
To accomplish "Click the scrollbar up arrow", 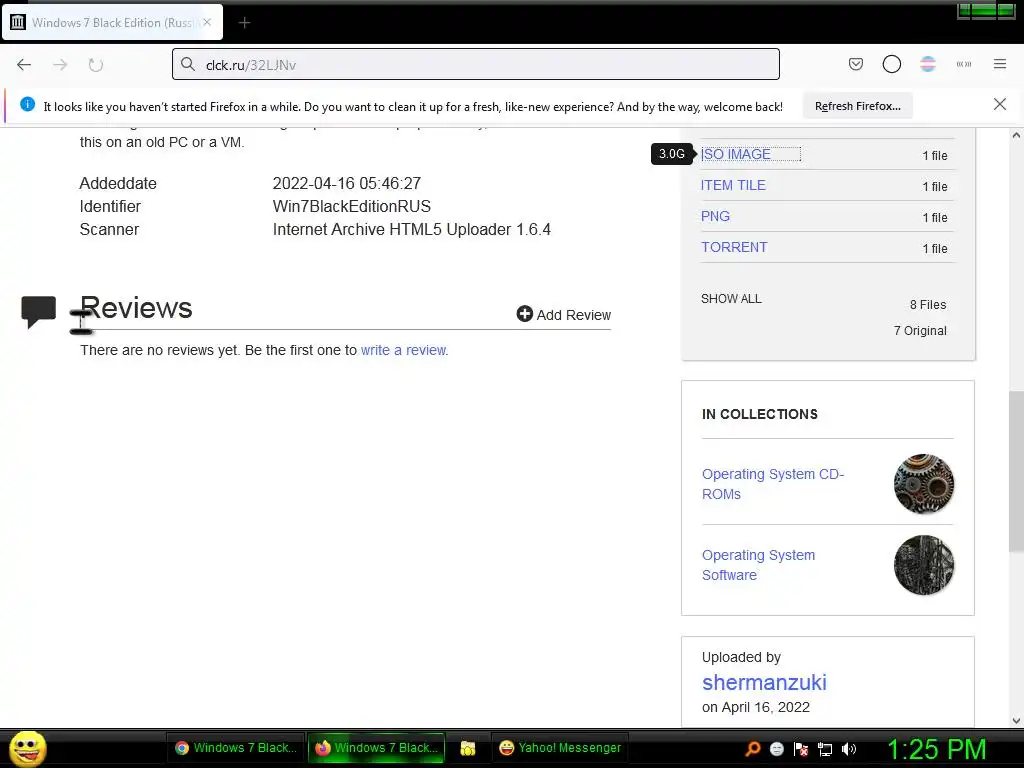I will click(x=1016, y=136).
